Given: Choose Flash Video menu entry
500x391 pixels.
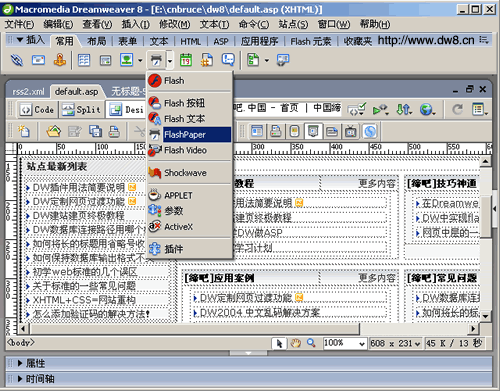Looking at the screenshot, I should coord(189,150).
